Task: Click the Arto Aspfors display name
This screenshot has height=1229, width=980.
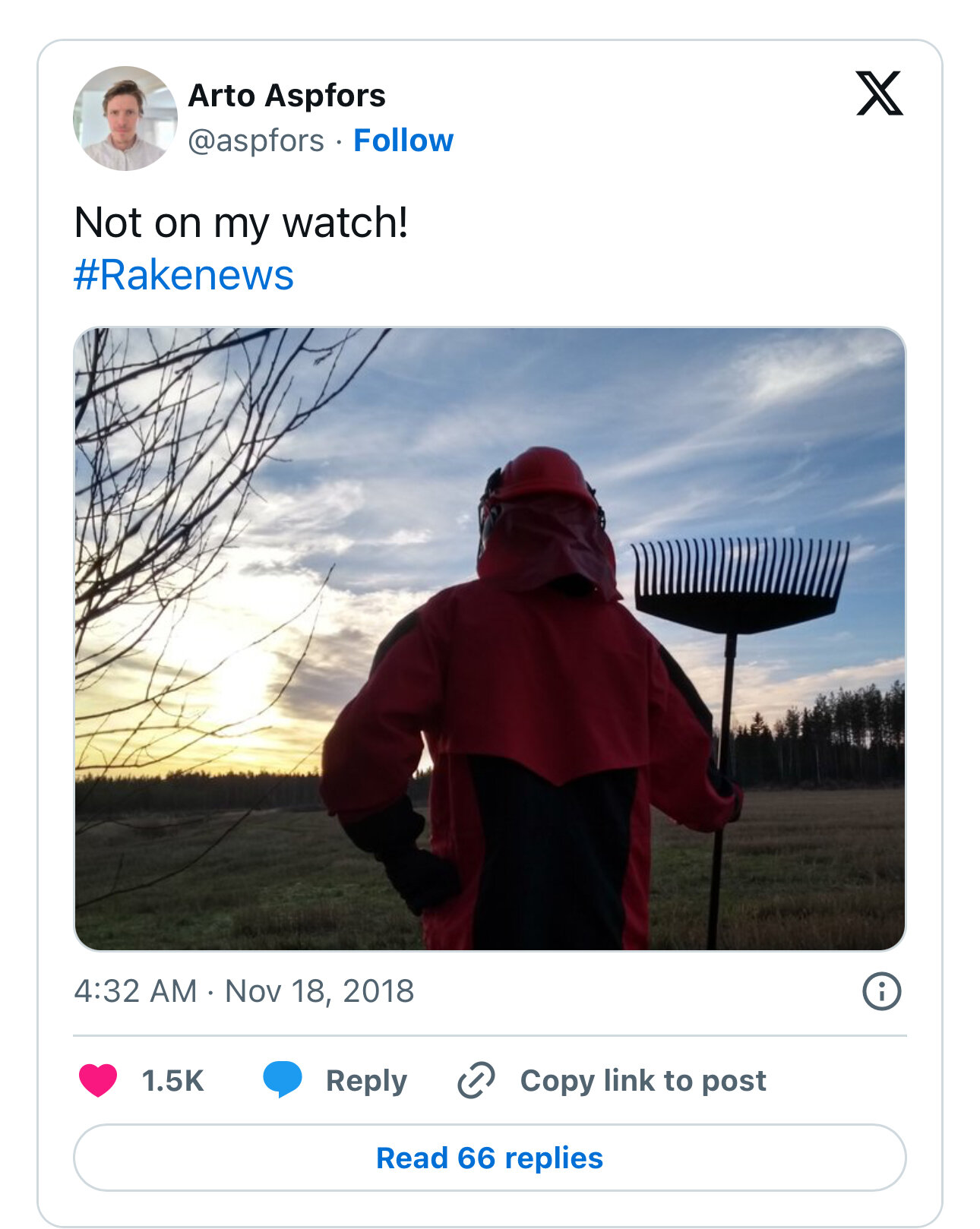Action: pos(287,96)
